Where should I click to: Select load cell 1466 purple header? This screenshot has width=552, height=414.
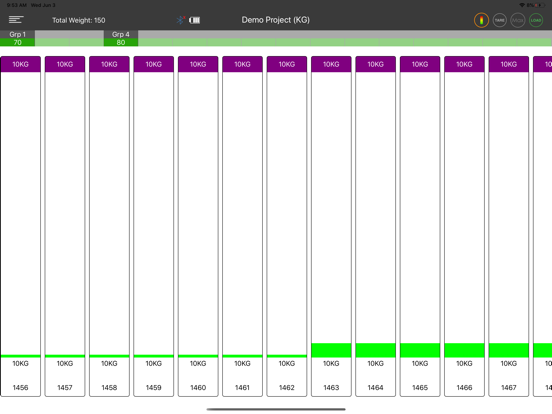464,64
